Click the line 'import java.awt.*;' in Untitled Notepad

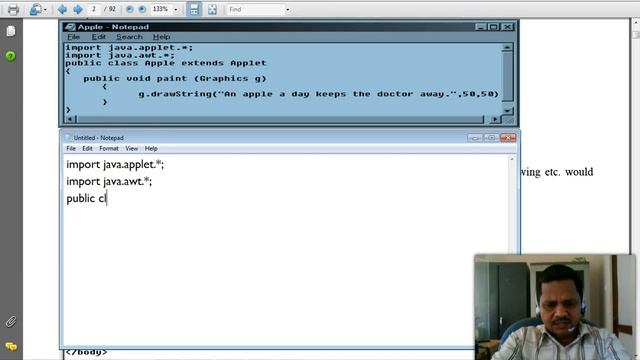pos(109,181)
